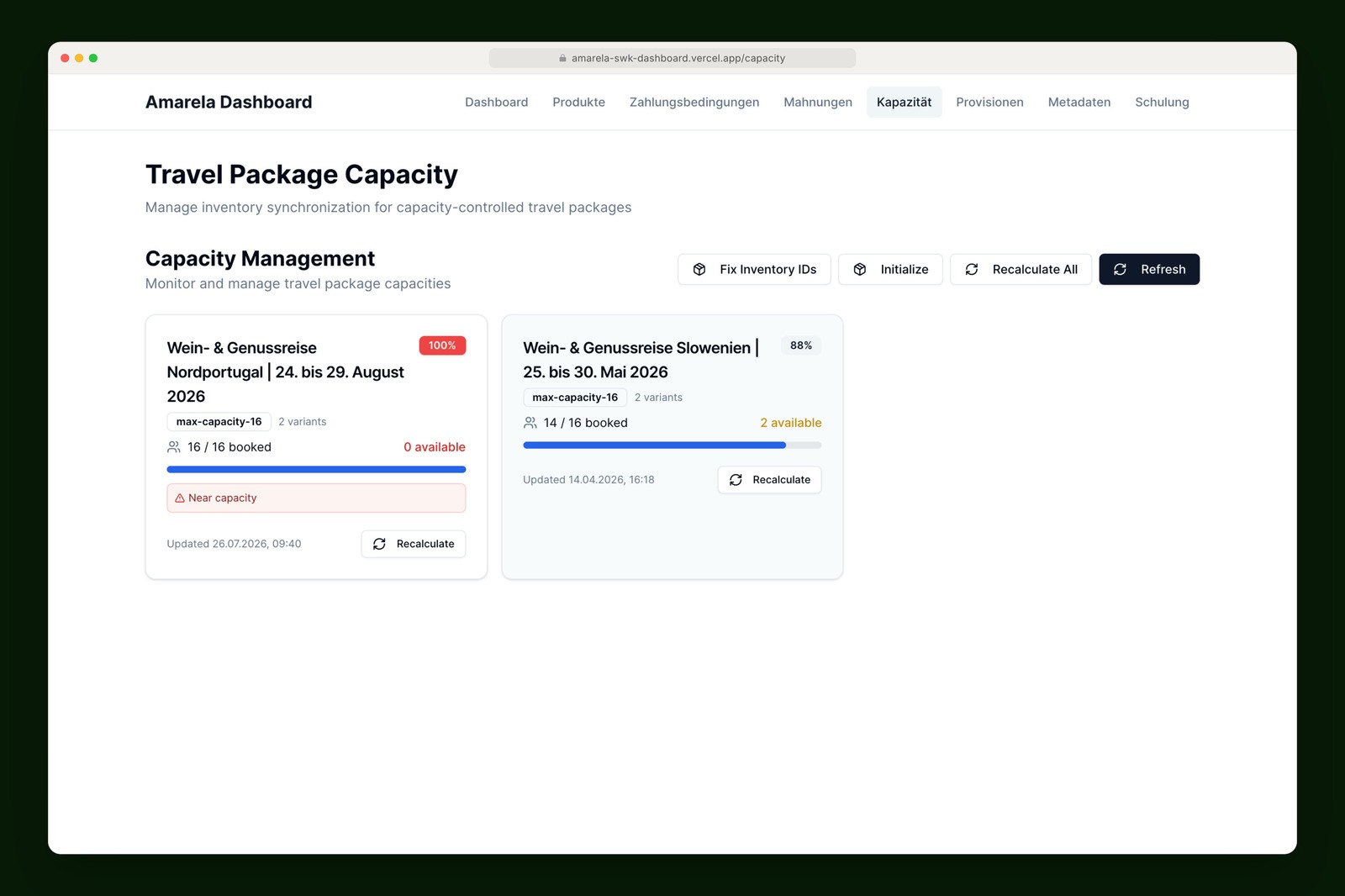Screen dimensions: 1345x896
Task: Click the Capacity Management heading
Action: pyautogui.click(x=260, y=258)
